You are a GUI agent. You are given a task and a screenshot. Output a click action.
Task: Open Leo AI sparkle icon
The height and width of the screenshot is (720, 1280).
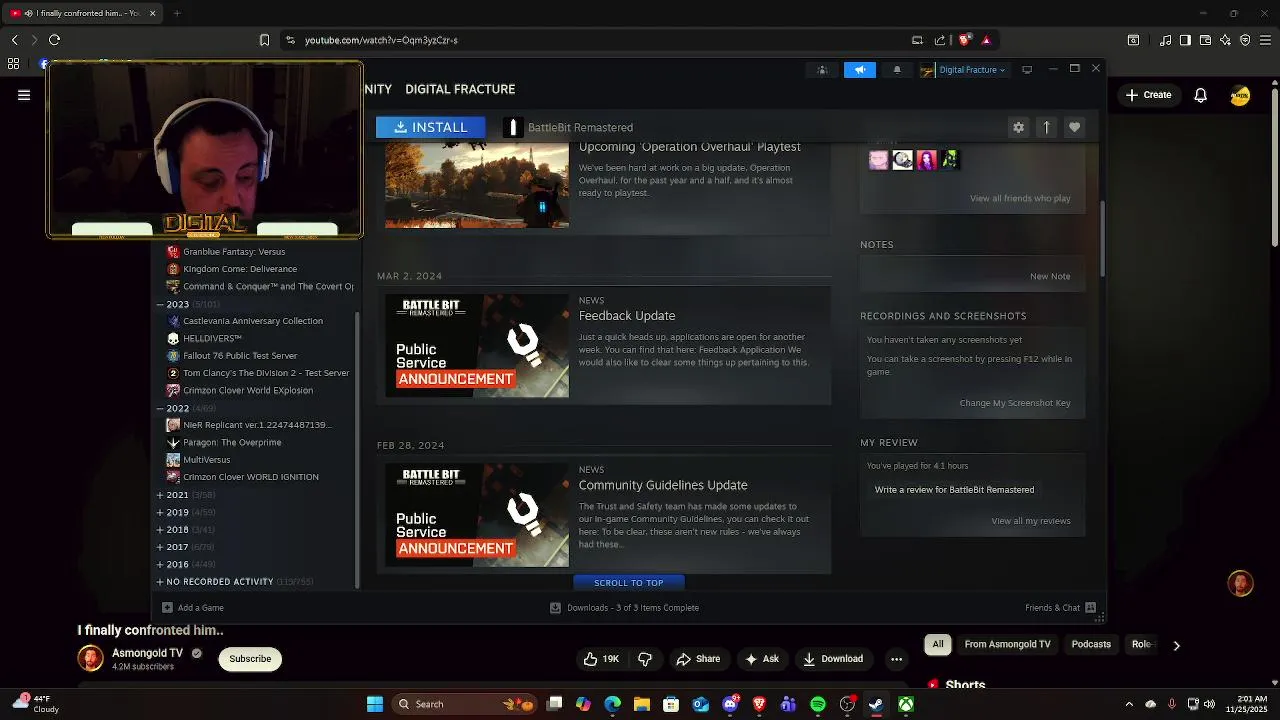[x=1225, y=40]
